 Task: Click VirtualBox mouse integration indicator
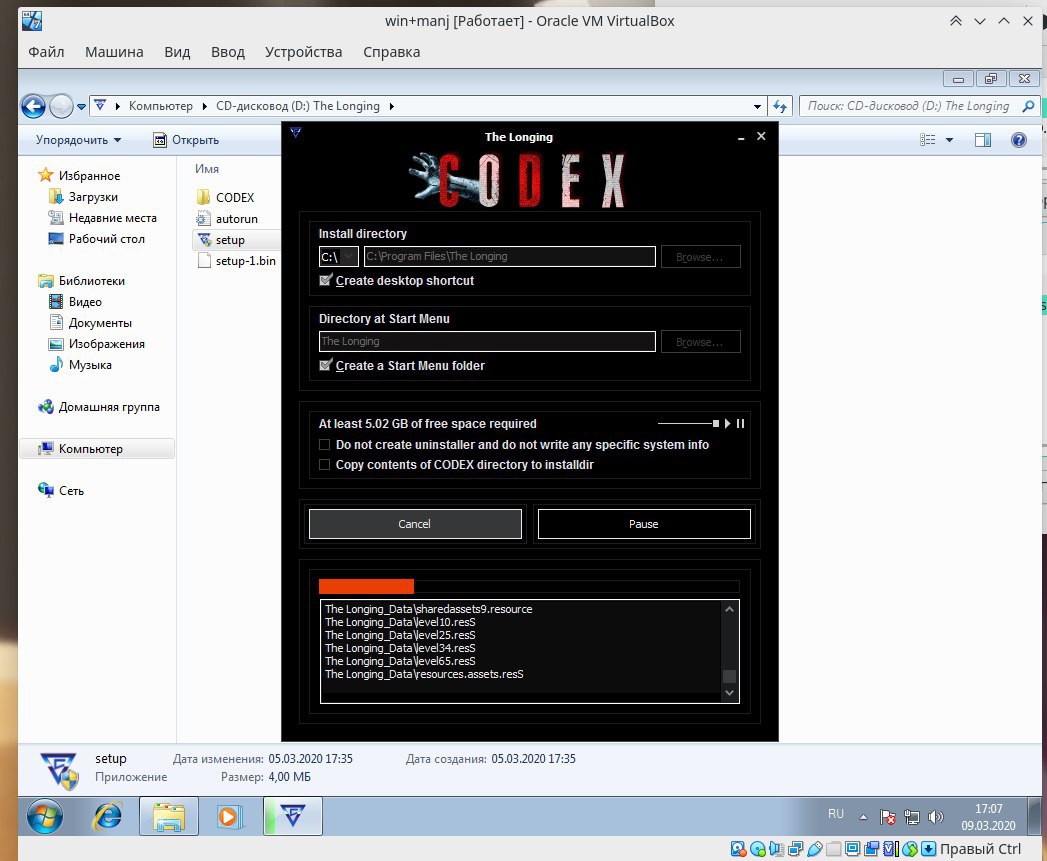point(909,849)
